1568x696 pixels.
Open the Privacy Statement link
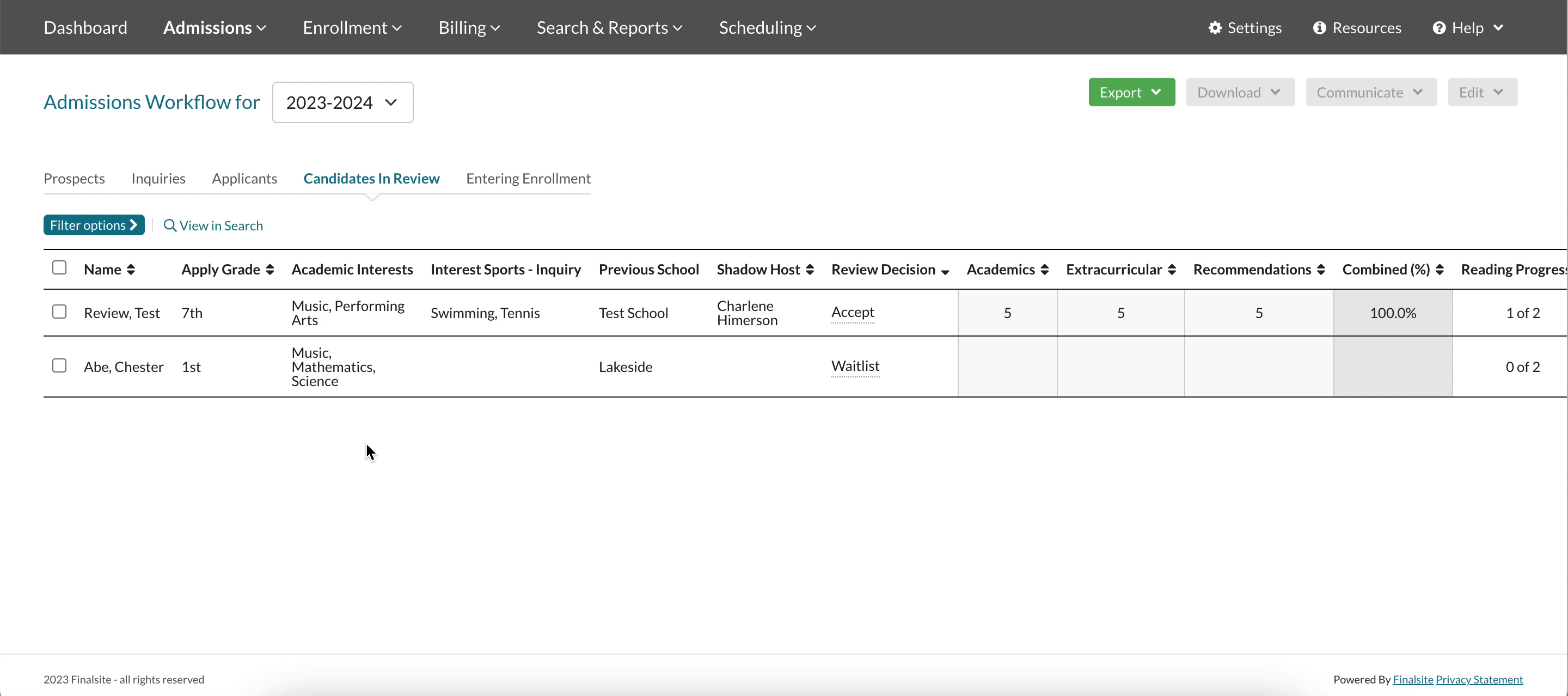point(1479,679)
